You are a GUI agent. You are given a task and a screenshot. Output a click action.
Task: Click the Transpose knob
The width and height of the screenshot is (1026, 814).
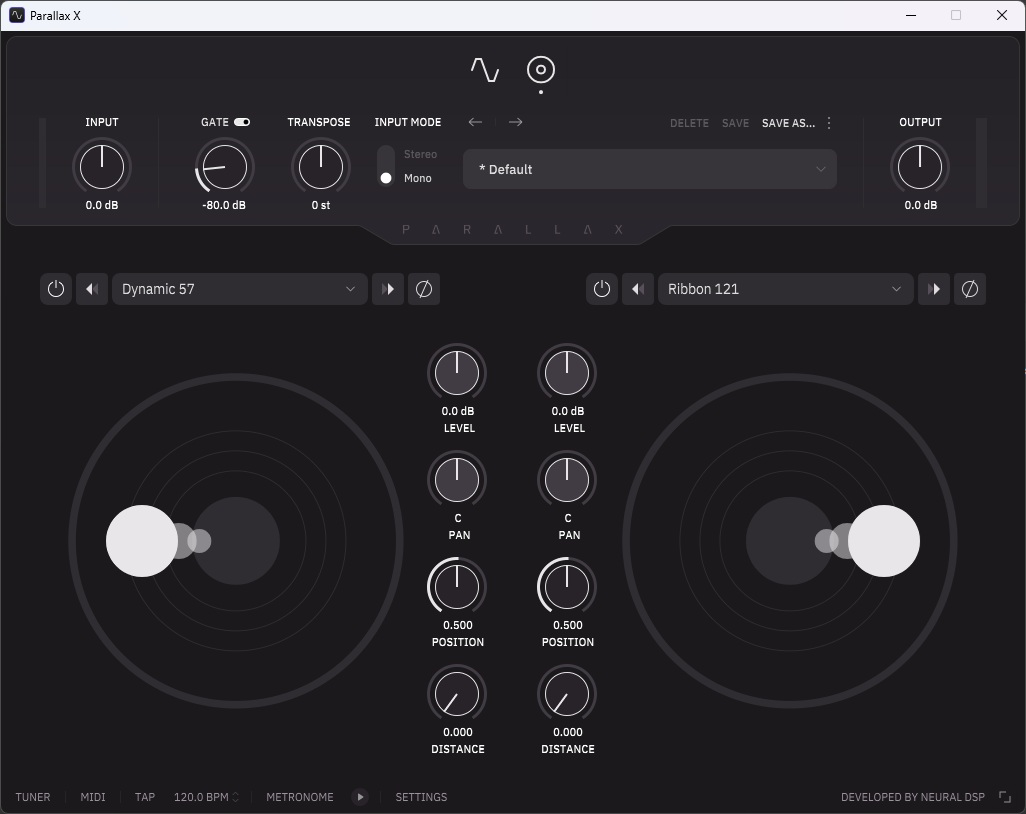(321, 167)
